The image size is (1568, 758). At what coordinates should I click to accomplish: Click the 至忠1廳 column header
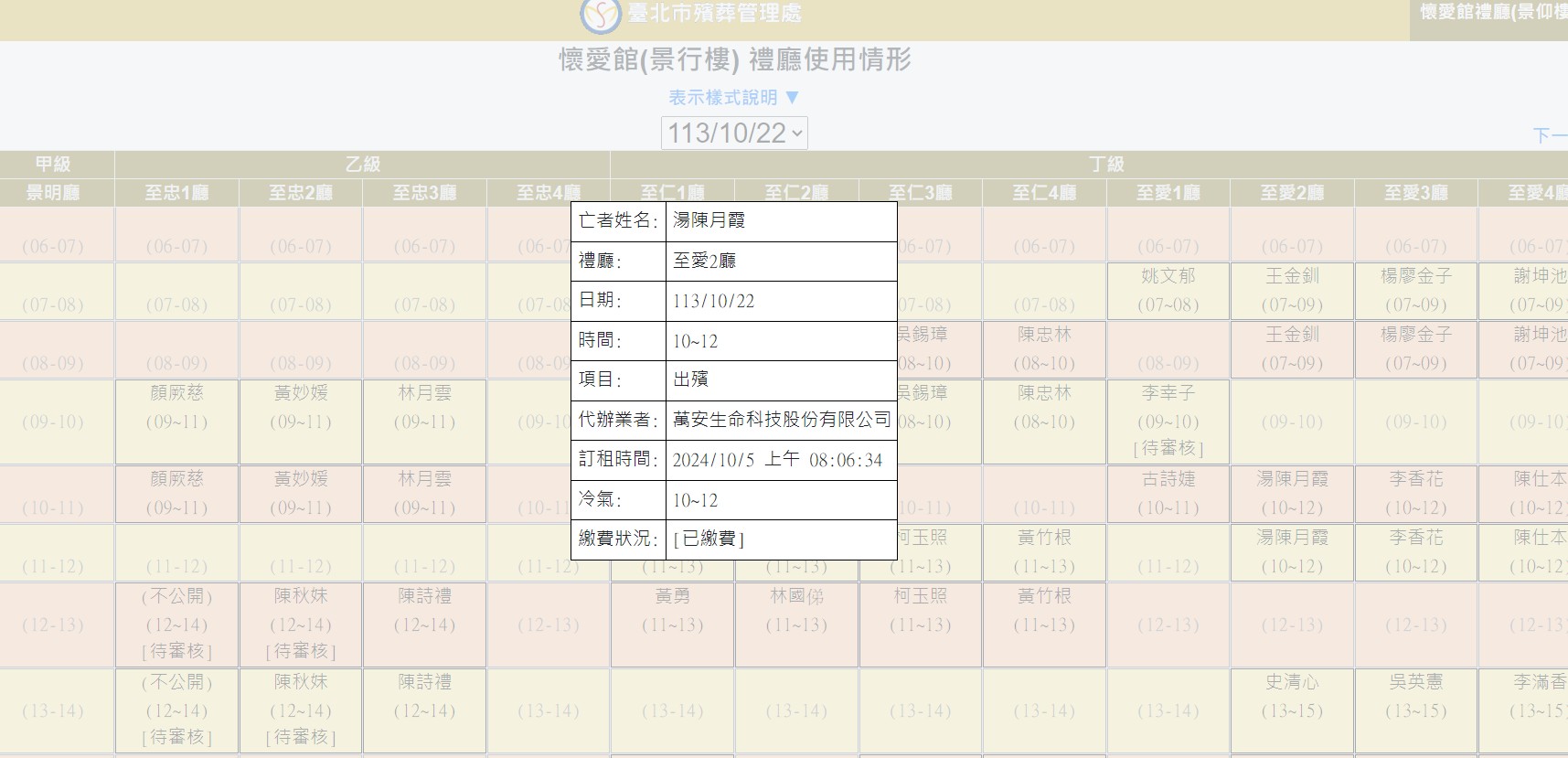[176, 193]
